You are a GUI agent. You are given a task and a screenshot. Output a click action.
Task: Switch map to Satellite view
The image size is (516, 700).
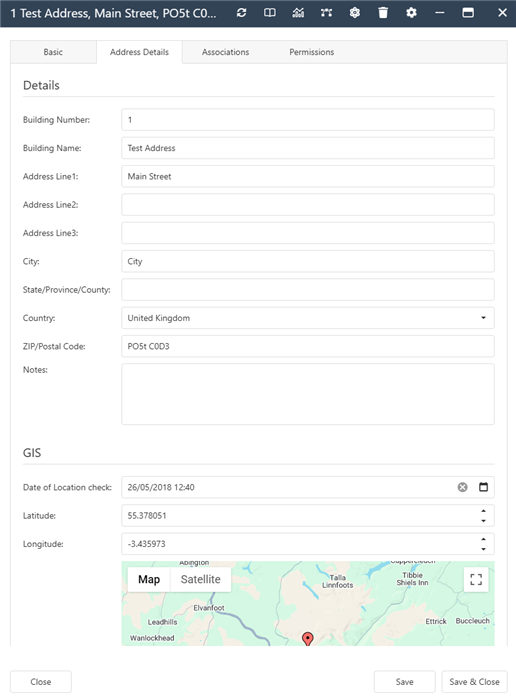click(x=201, y=579)
